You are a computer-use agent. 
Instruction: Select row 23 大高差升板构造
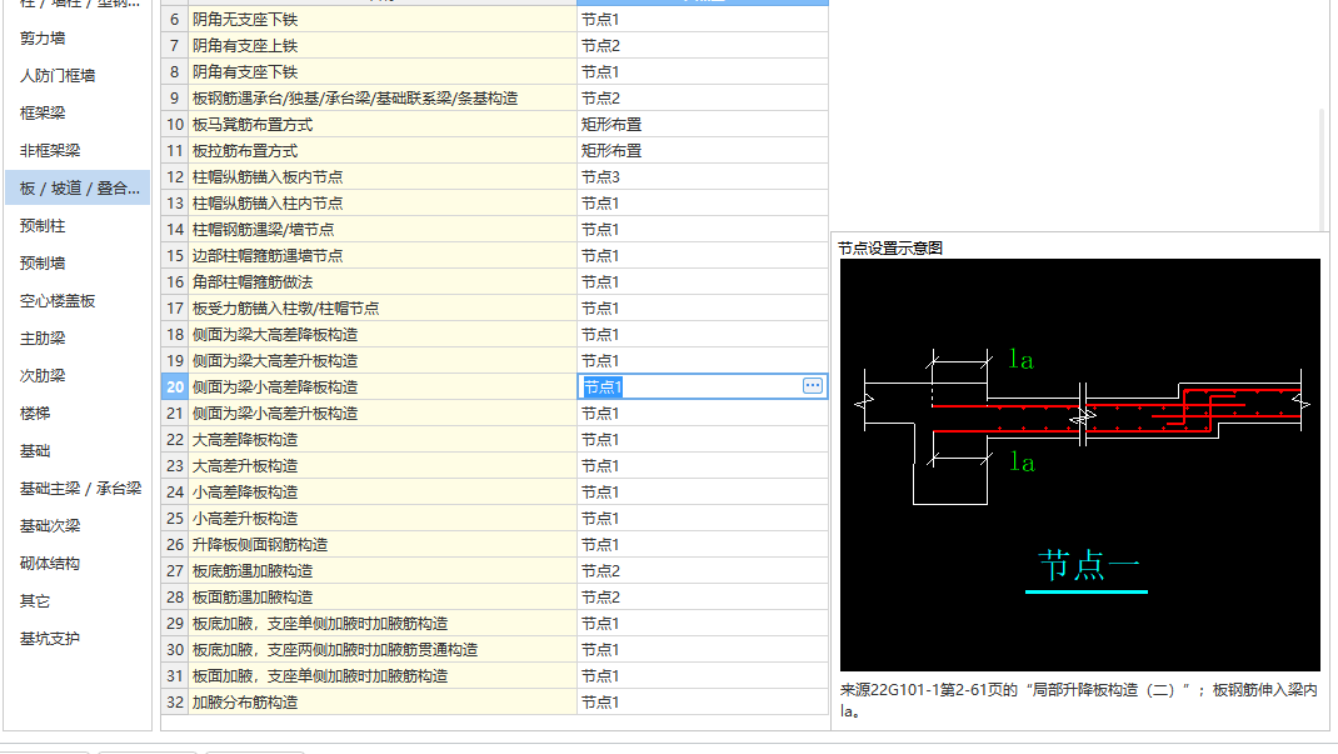coord(383,466)
